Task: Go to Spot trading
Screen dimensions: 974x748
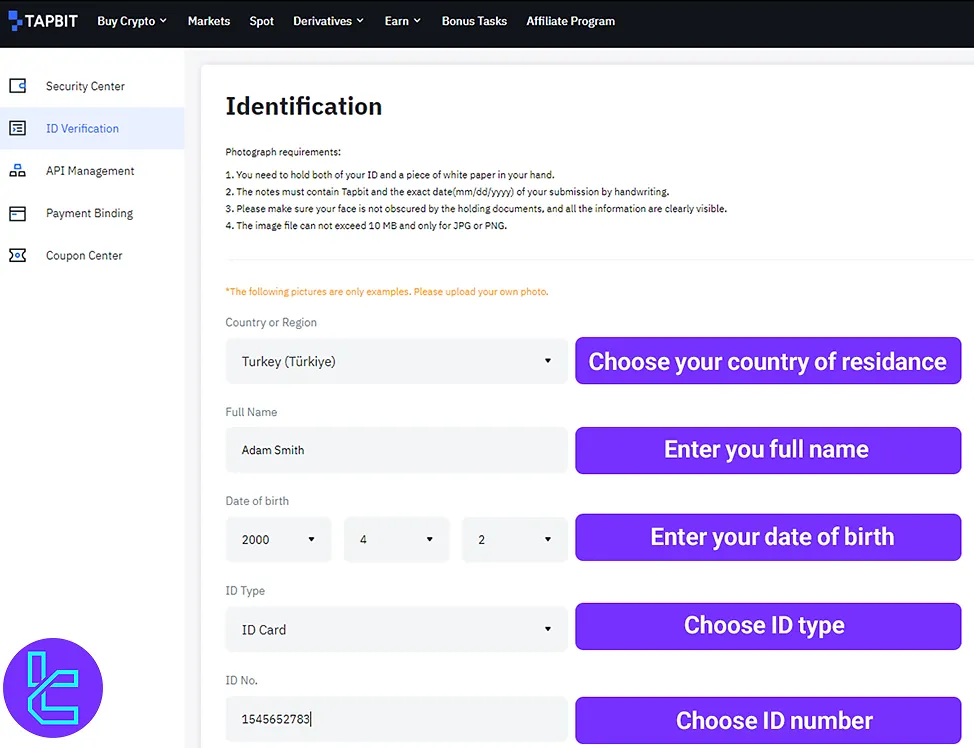Action: coord(262,21)
